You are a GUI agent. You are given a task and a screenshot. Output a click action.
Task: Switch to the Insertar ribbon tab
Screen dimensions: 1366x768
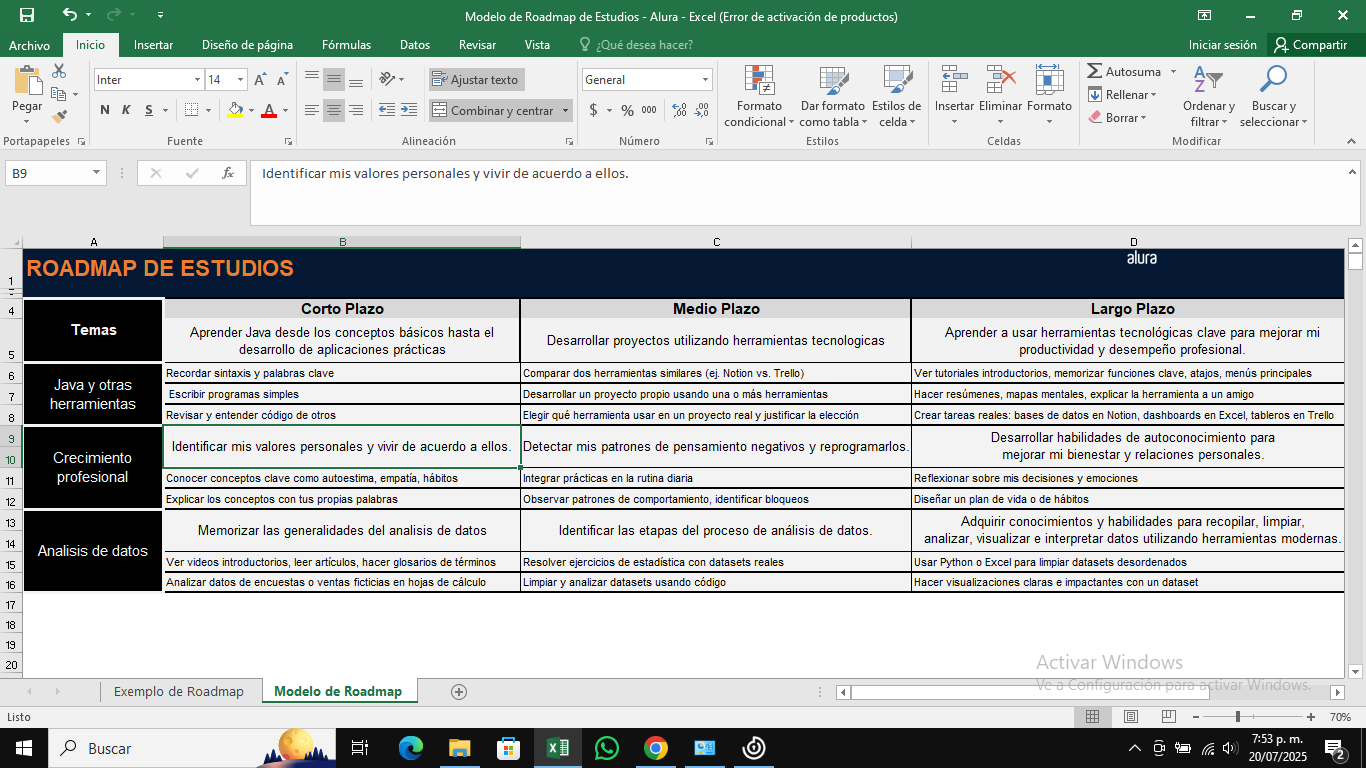coord(153,45)
